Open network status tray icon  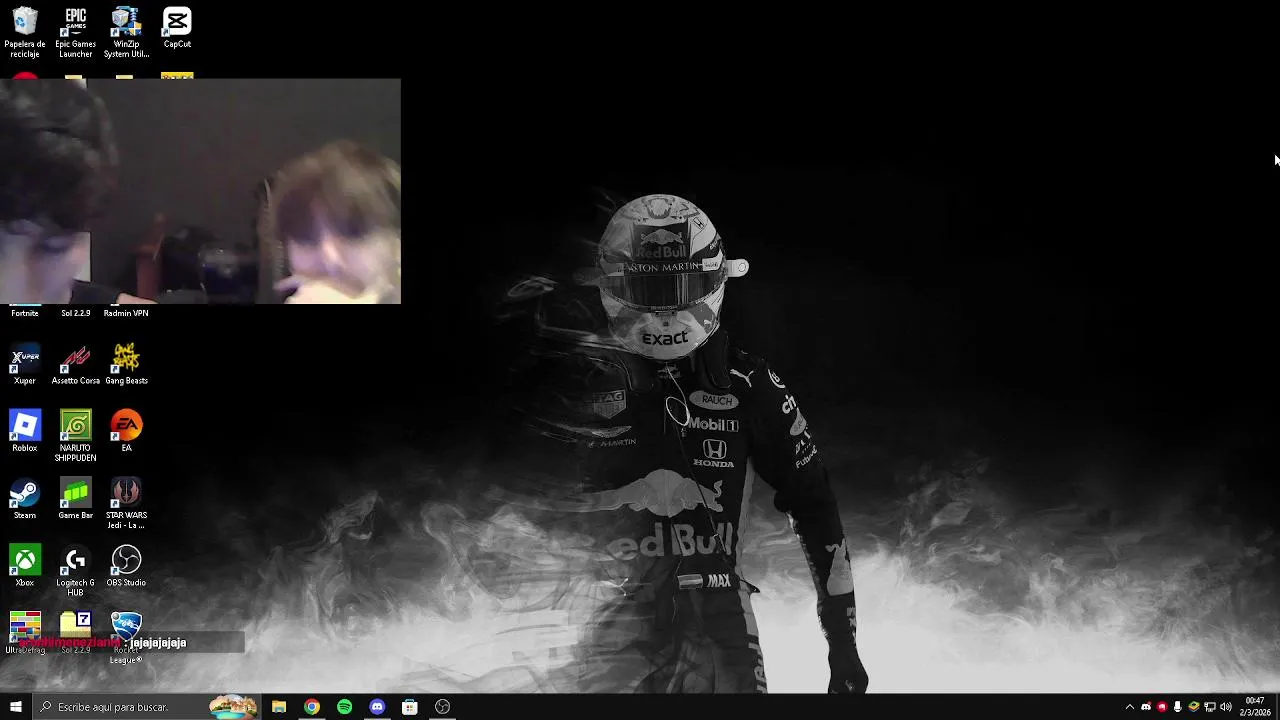pos(1210,707)
